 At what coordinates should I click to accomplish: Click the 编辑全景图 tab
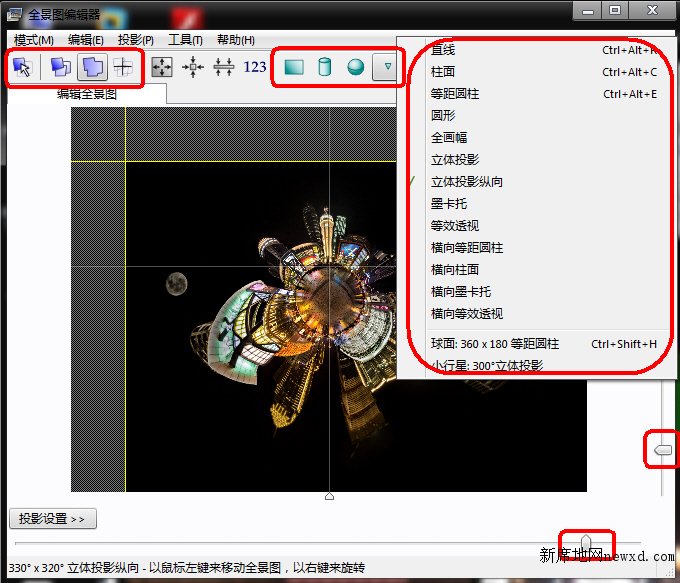point(87,94)
